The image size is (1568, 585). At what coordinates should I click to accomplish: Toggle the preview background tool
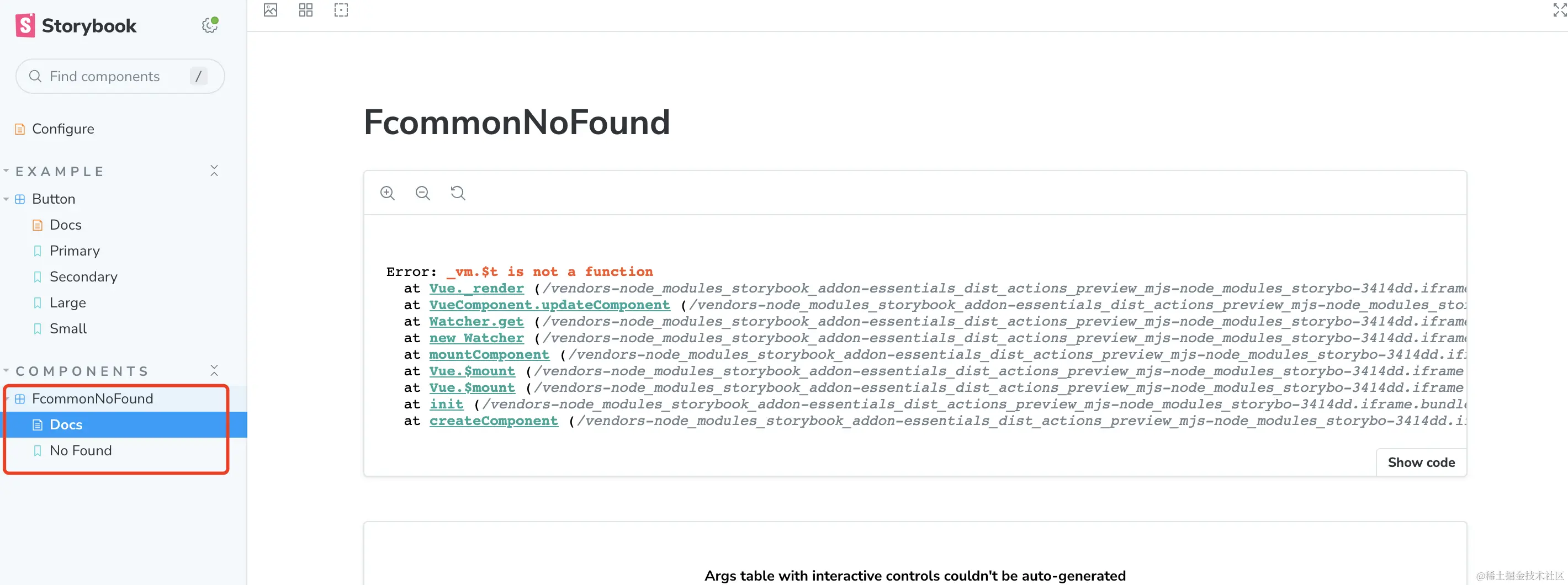tap(271, 10)
